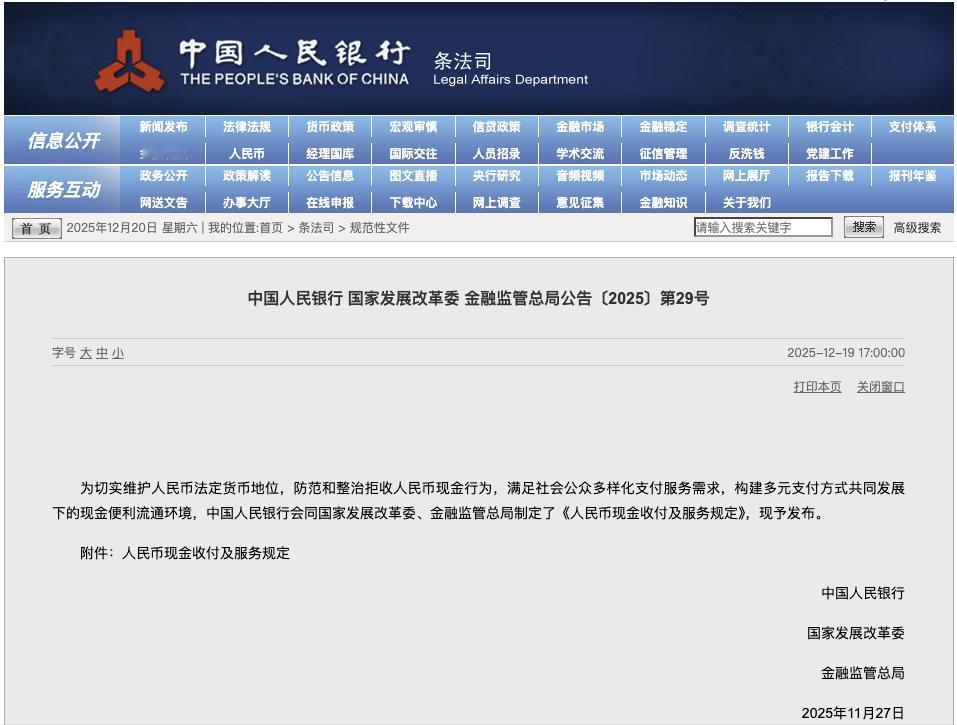
Task: Click the search keyword input box
Action: click(763, 227)
